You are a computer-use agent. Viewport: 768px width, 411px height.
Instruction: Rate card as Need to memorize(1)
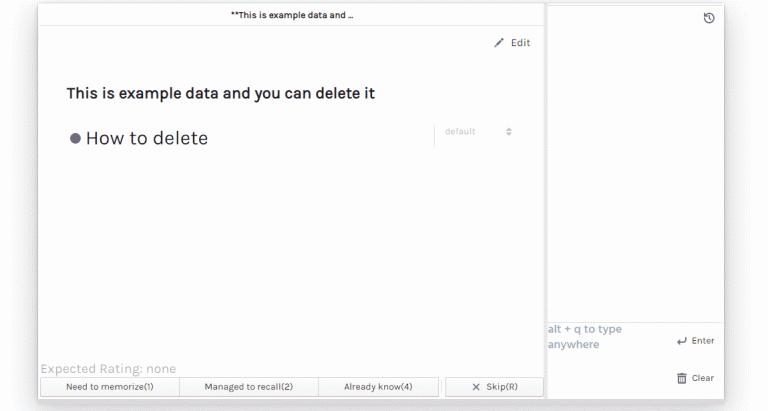(x=110, y=387)
